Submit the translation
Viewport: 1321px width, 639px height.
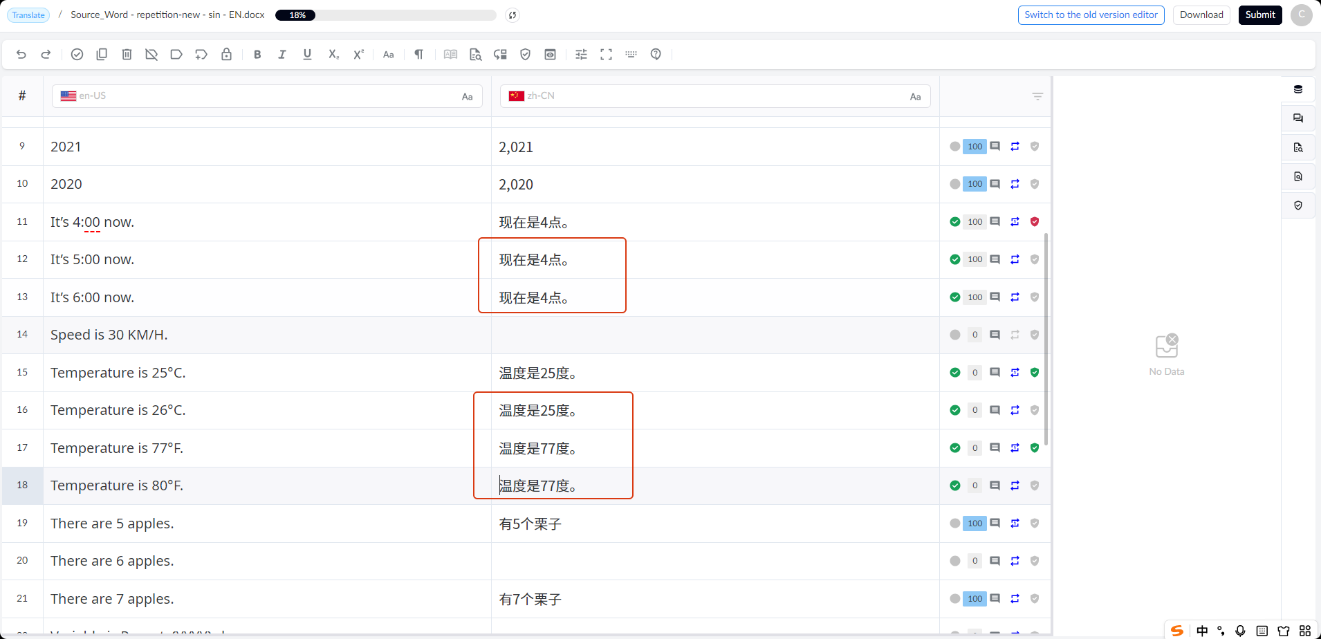tap(1260, 15)
